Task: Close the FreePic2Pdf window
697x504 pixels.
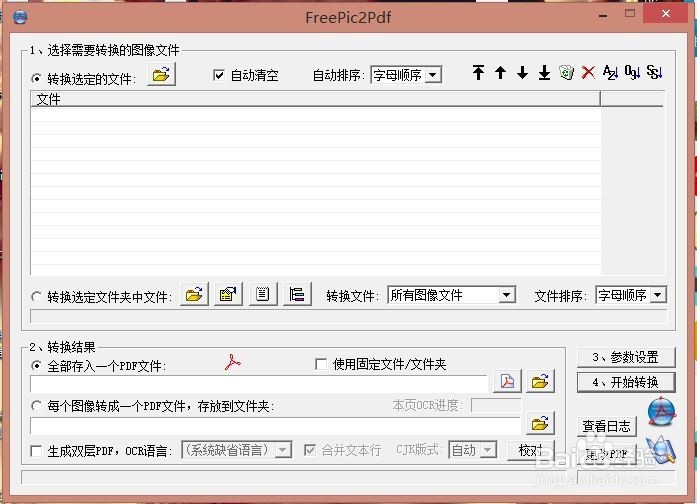Action: (665, 13)
